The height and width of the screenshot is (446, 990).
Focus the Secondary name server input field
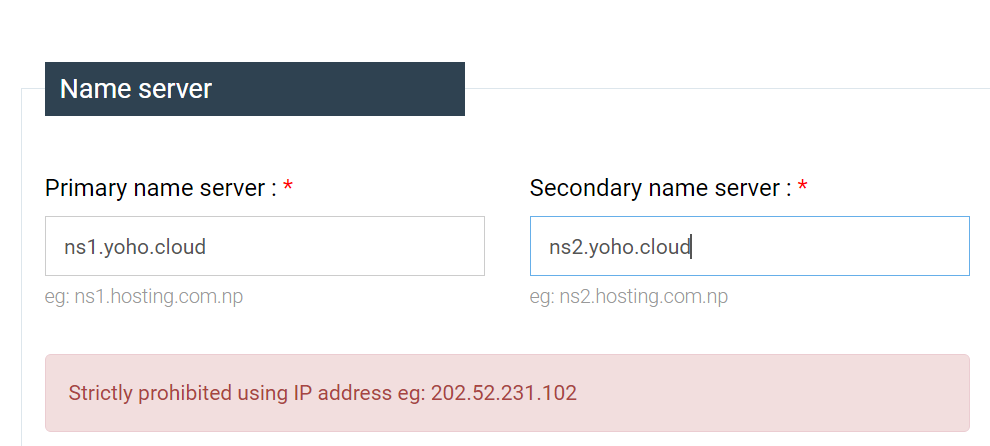(x=749, y=246)
